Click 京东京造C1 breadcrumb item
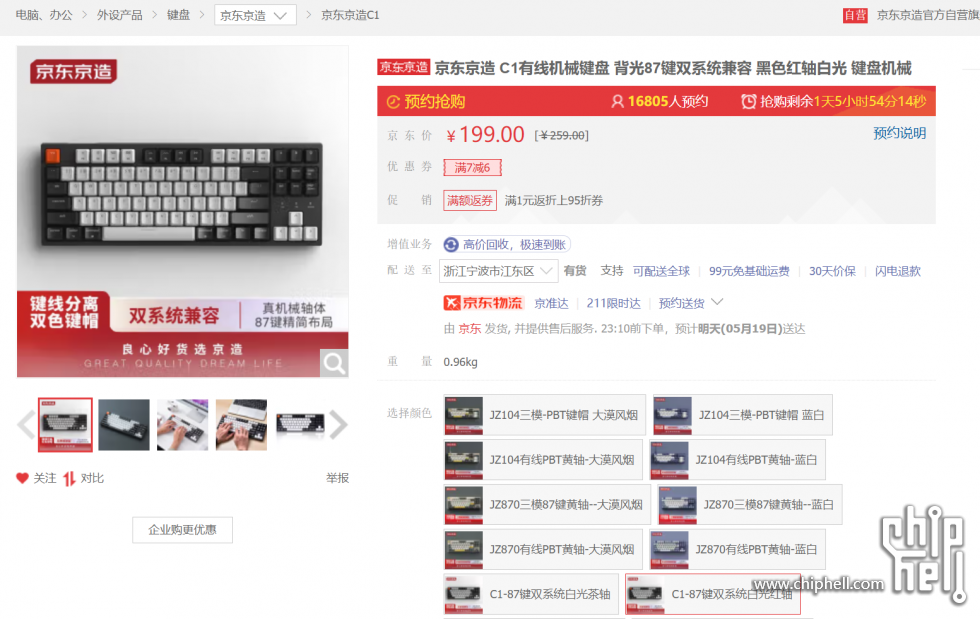This screenshot has height=619, width=980. tap(350, 15)
